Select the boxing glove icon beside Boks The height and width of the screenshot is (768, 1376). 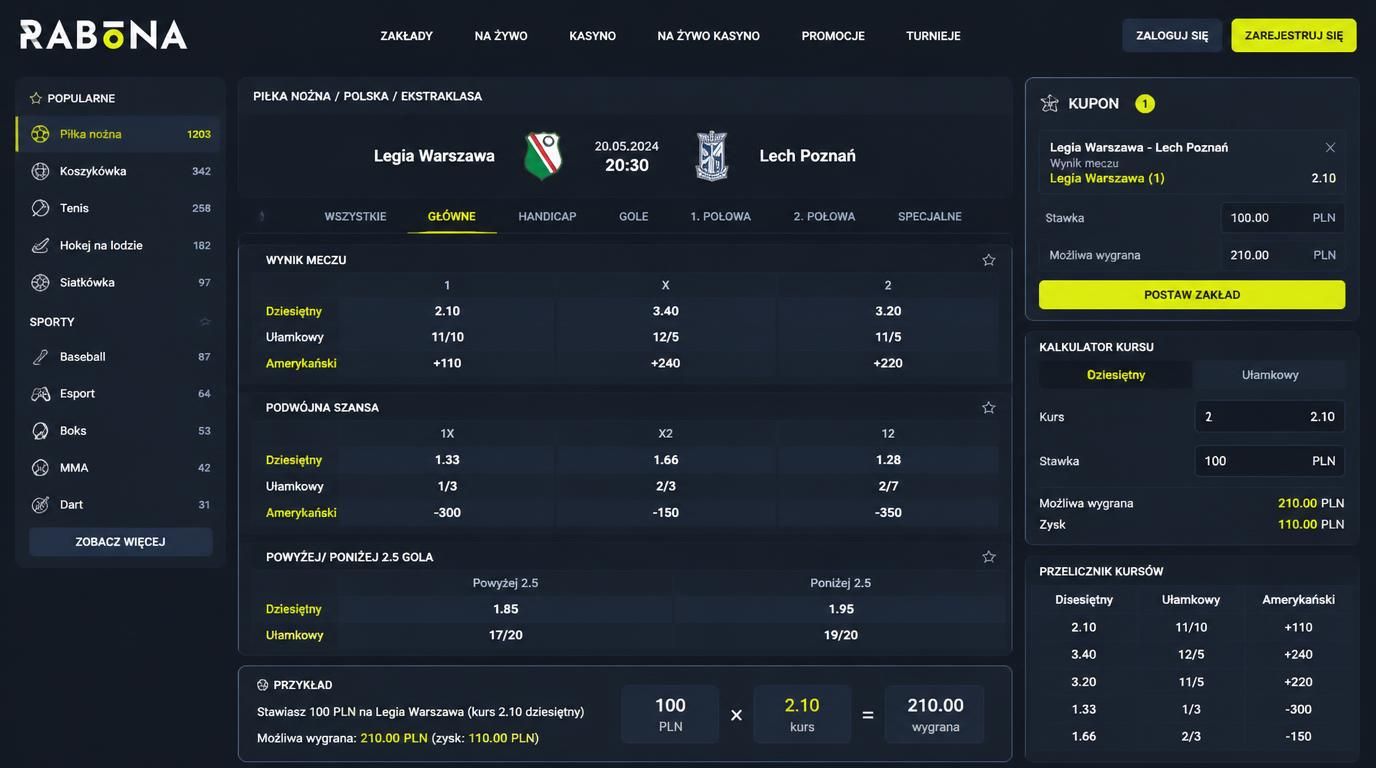tap(40, 431)
